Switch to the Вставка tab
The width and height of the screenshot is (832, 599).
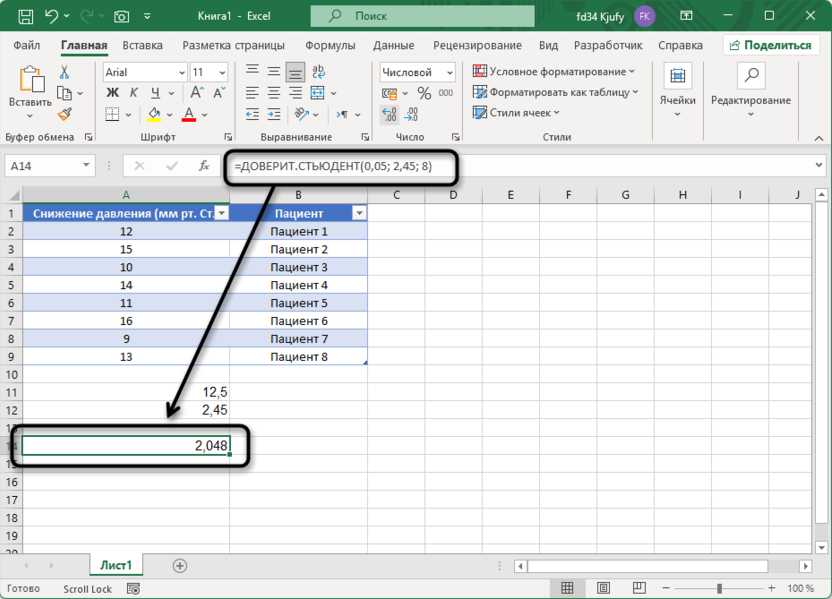pos(142,46)
